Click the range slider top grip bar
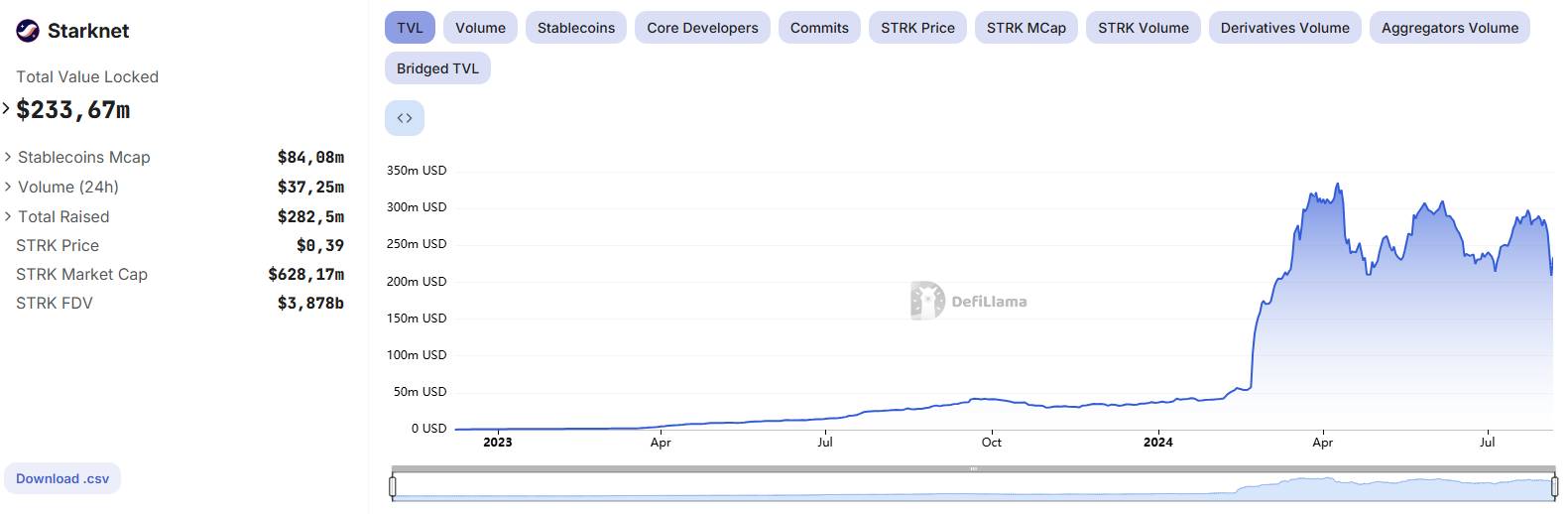This screenshot has height=514, width=1568. point(973,468)
